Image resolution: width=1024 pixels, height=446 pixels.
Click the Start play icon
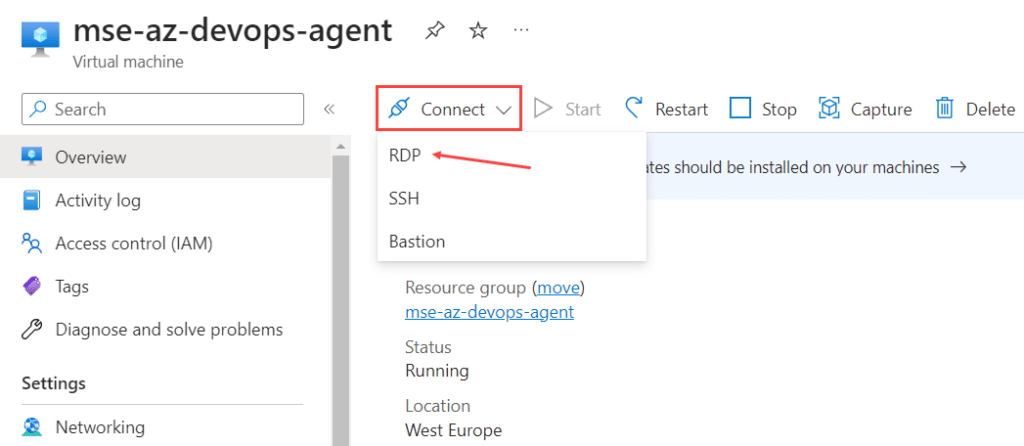(x=543, y=108)
